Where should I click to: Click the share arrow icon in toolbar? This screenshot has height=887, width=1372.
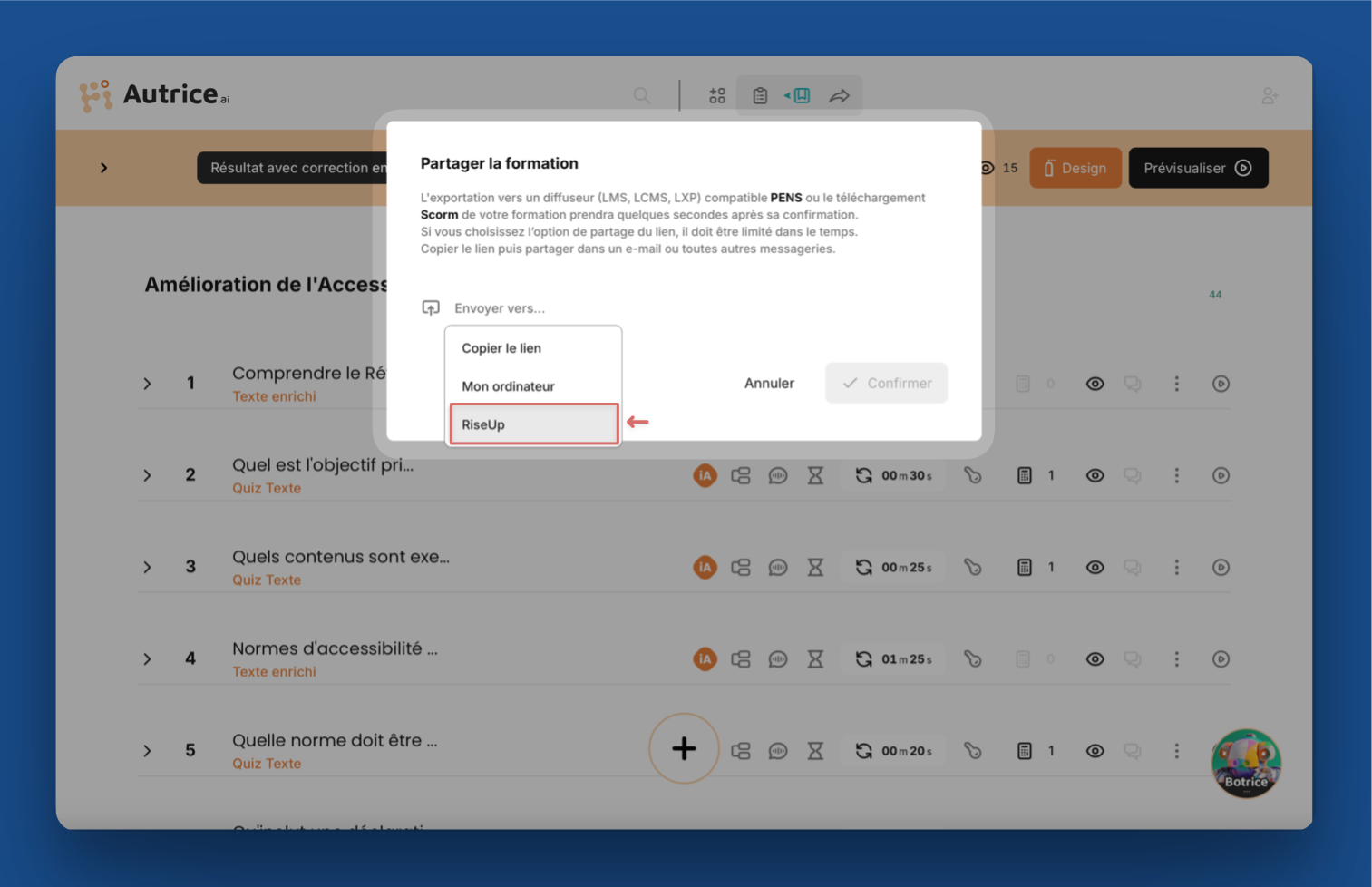pyautogui.click(x=840, y=96)
